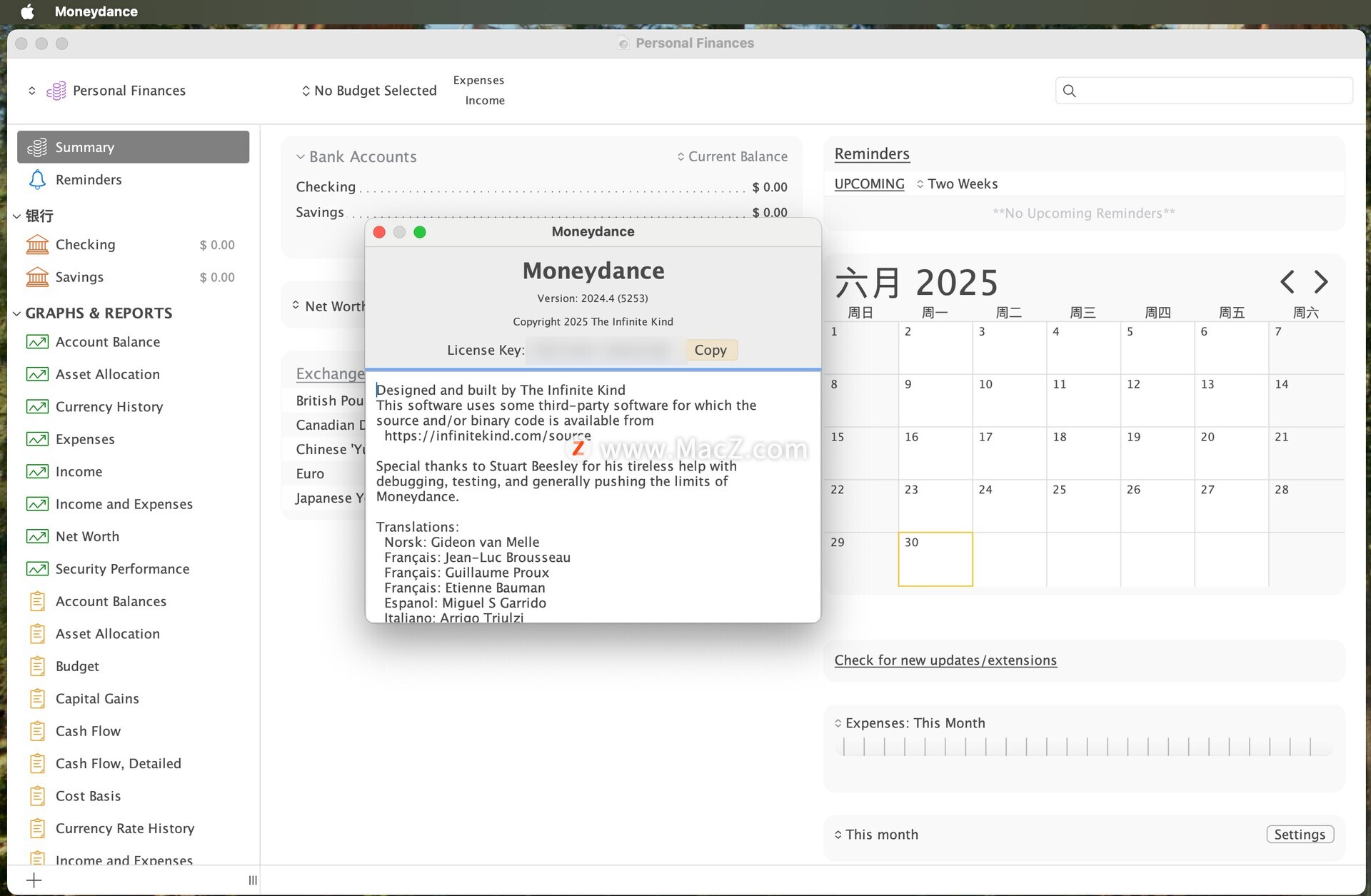Open the Two Weeks reminders dropdown
1371x896 pixels.
pyautogui.click(x=957, y=183)
